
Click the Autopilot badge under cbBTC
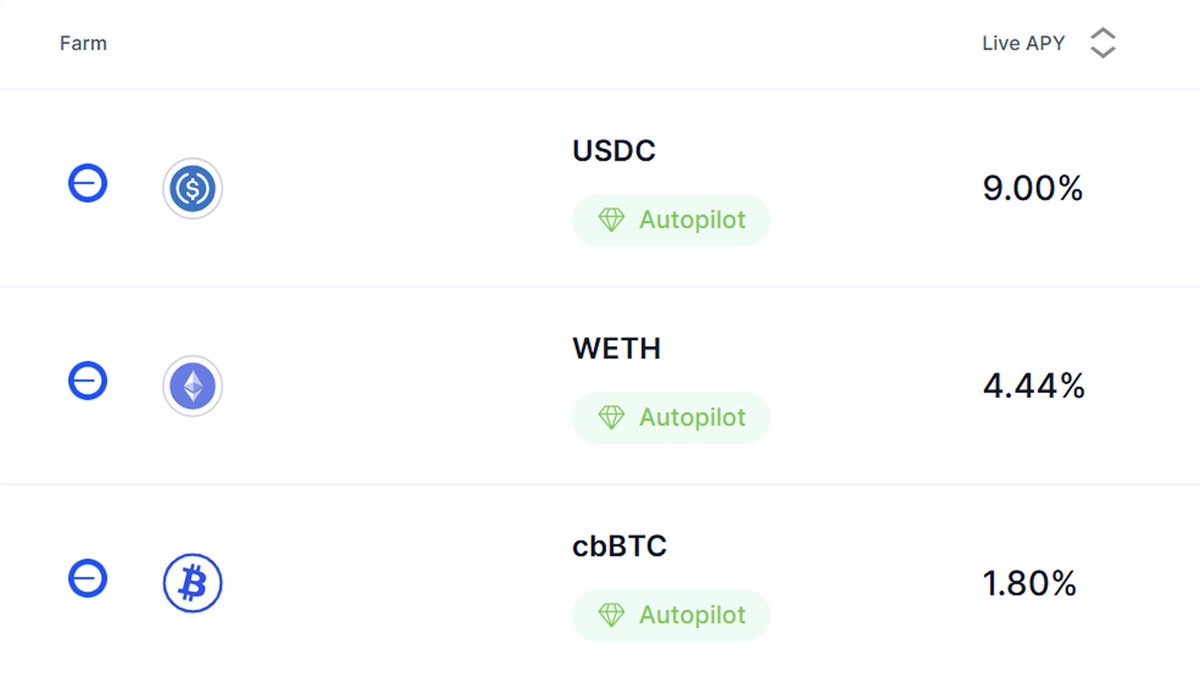pos(671,615)
